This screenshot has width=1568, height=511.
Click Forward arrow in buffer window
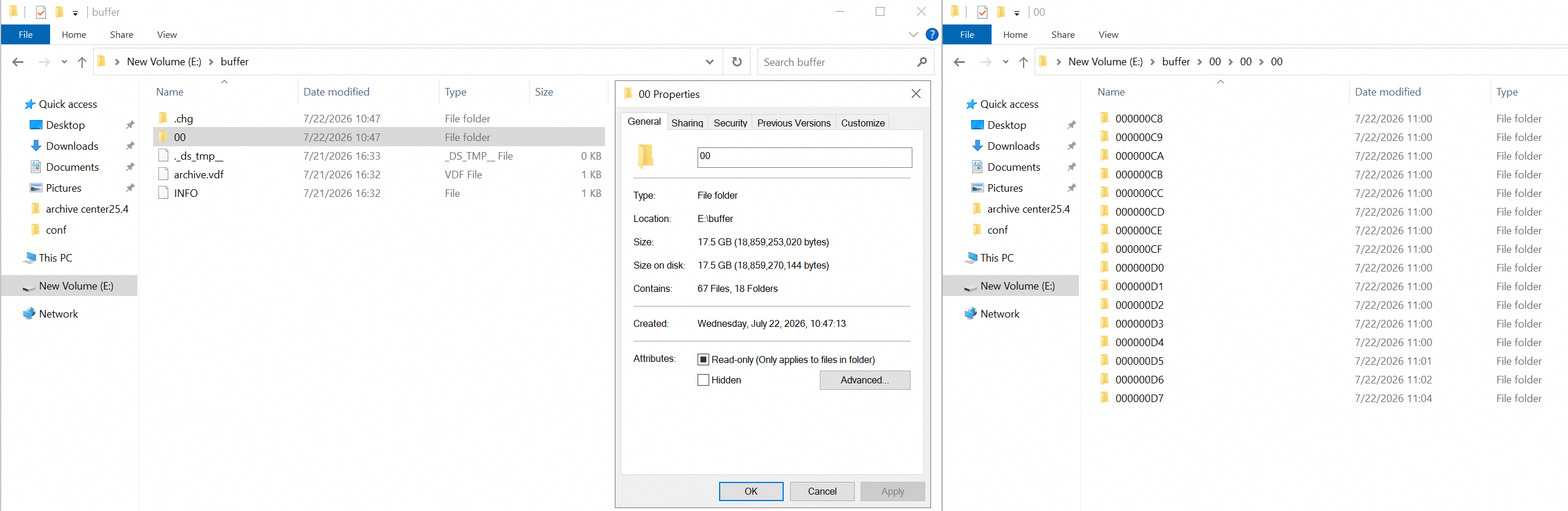(x=44, y=62)
